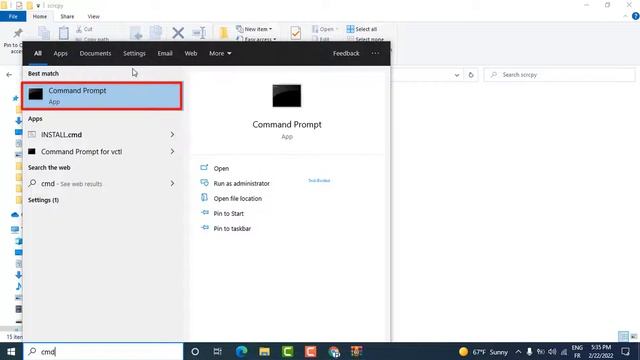
Task: Open search panel ellipsis options
Action: 375,53
